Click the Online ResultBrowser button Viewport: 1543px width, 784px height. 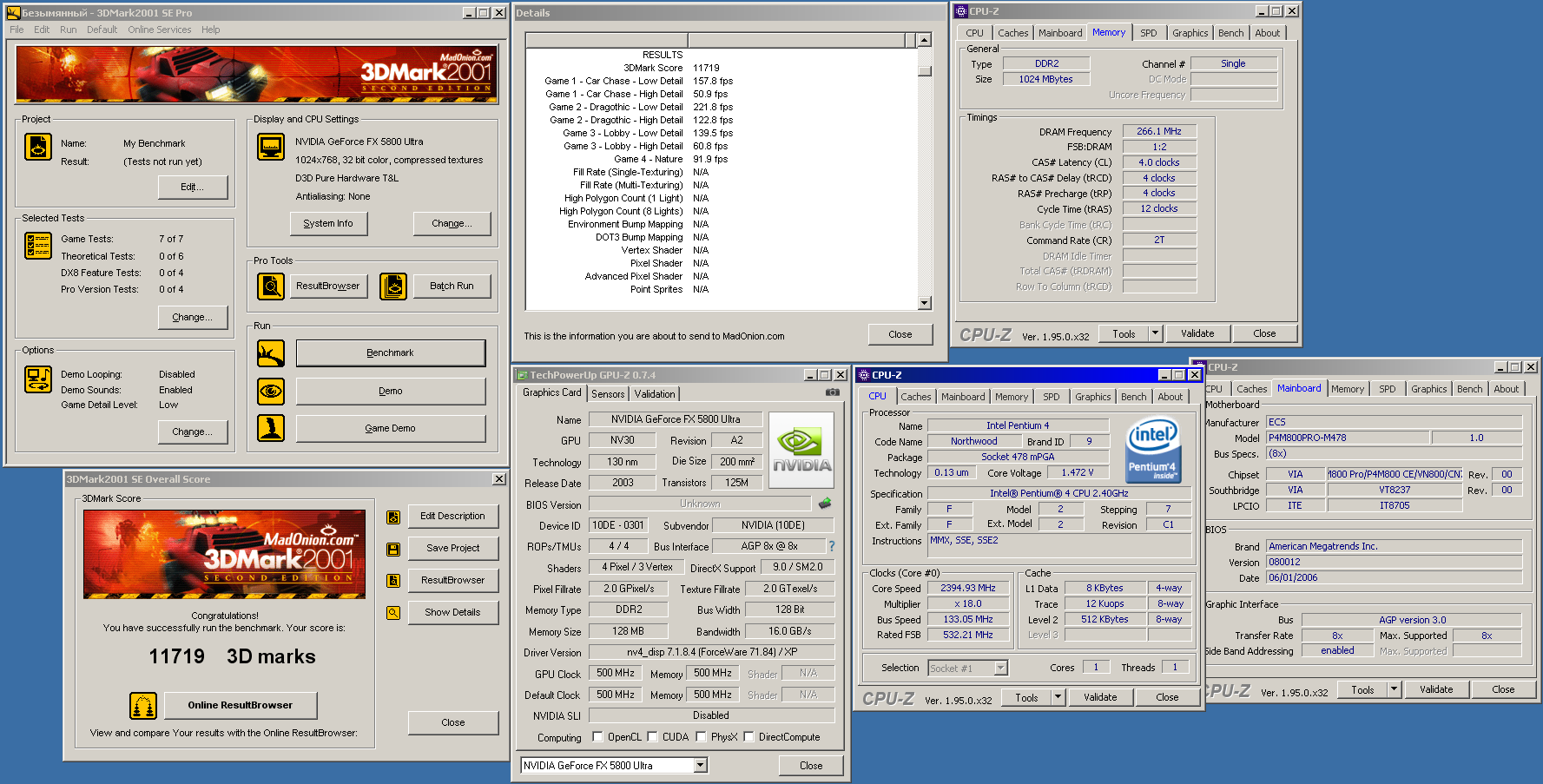tap(241, 706)
